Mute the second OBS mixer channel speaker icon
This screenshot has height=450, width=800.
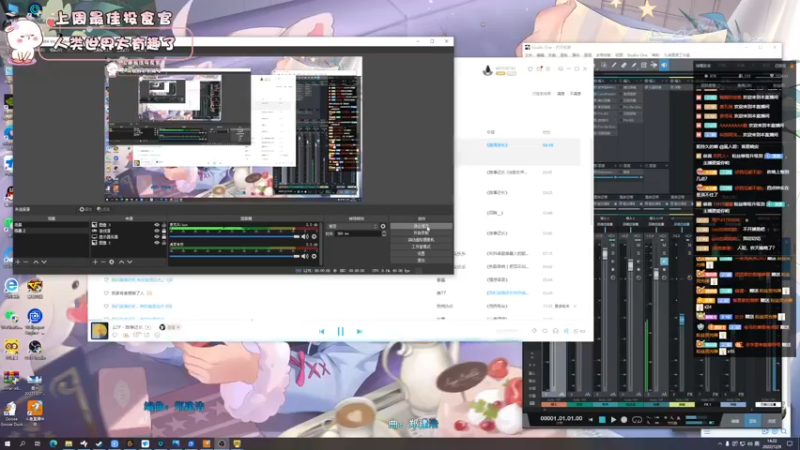[x=305, y=256]
